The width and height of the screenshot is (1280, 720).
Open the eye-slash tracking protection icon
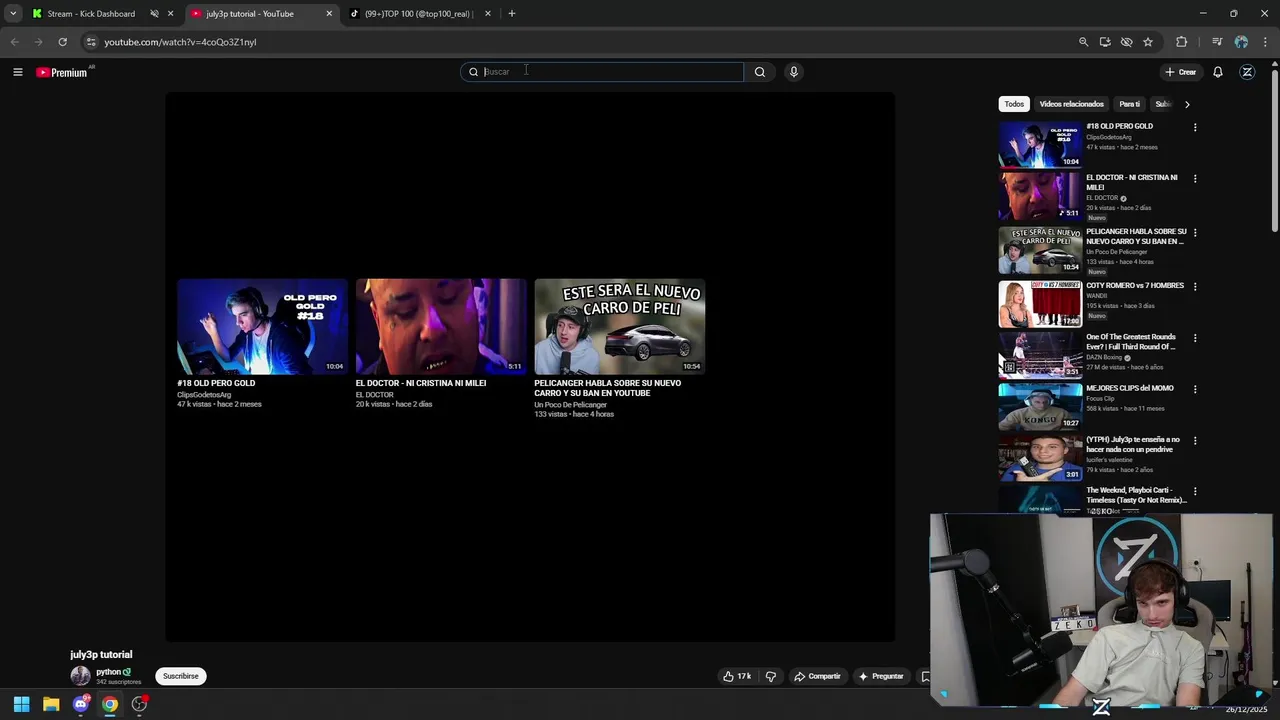(x=1126, y=42)
